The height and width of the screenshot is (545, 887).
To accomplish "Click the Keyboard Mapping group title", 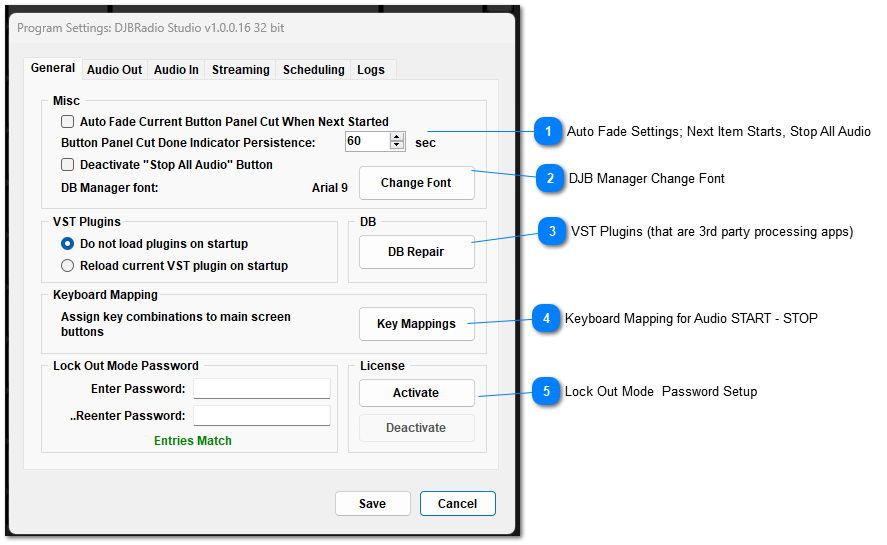I will (x=105, y=295).
